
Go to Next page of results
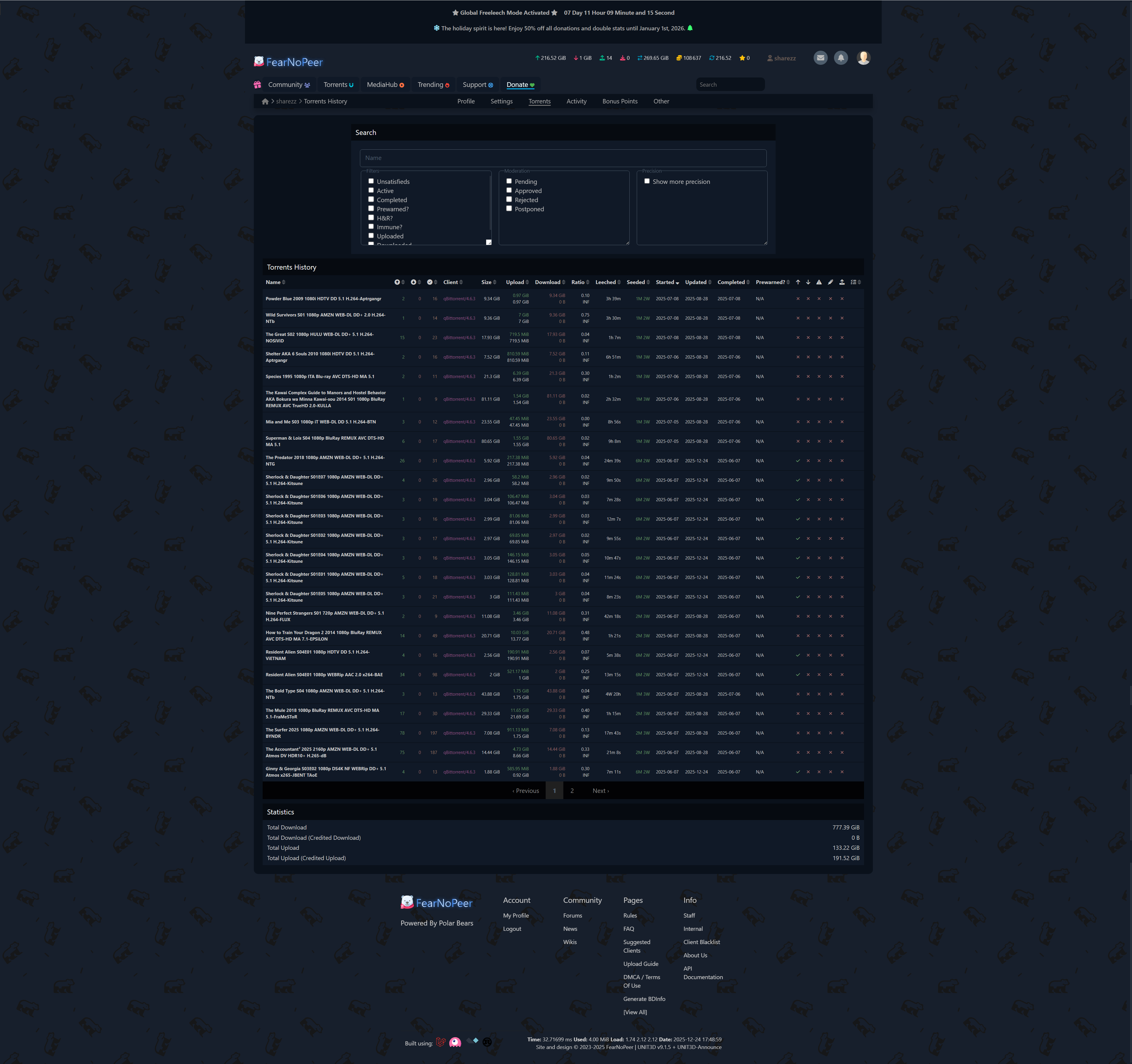(x=600, y=791)
